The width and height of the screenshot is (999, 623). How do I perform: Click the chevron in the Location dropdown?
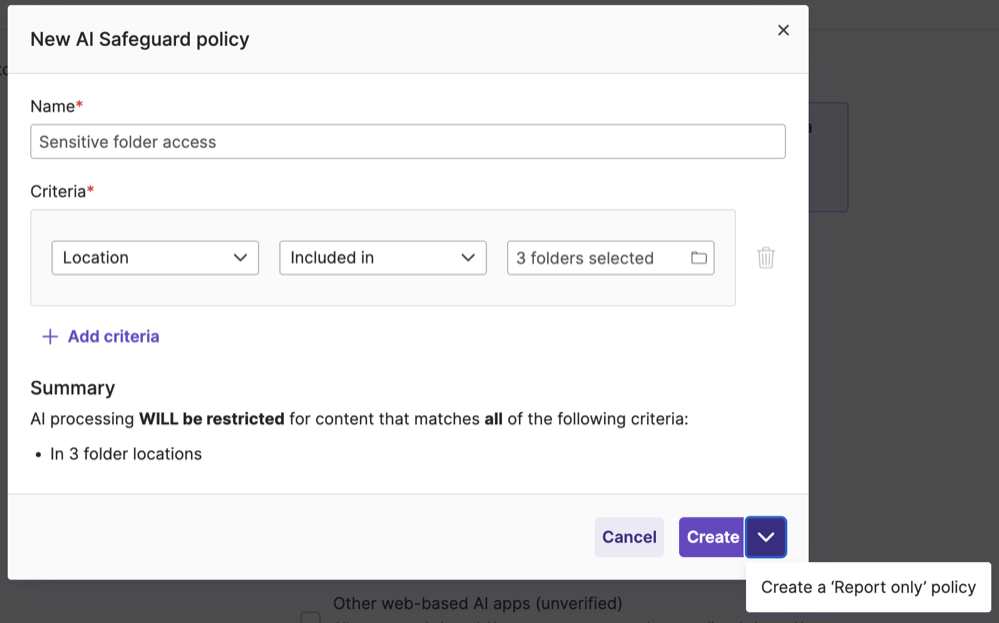[240, 258]
